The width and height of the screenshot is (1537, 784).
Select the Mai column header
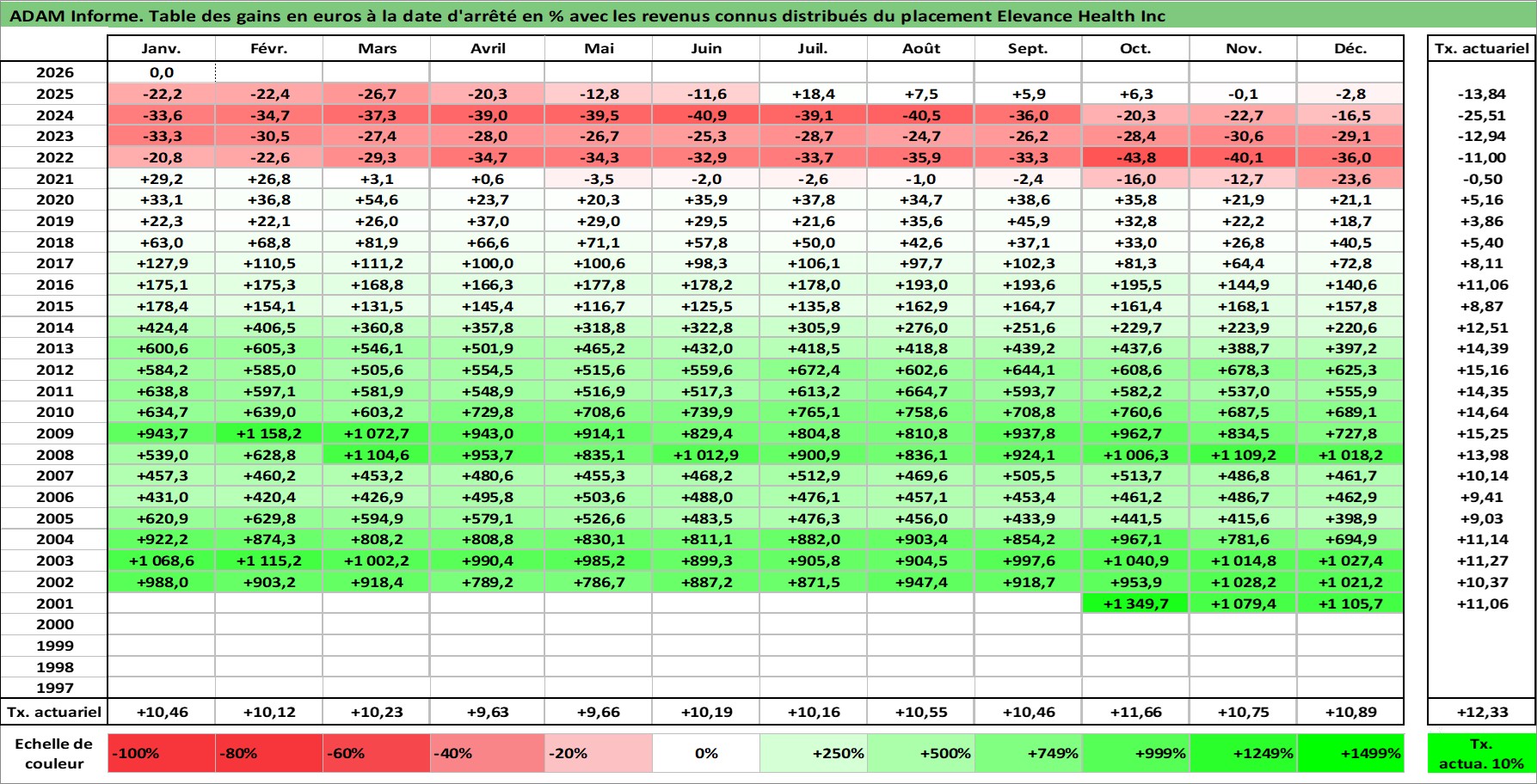599,49
